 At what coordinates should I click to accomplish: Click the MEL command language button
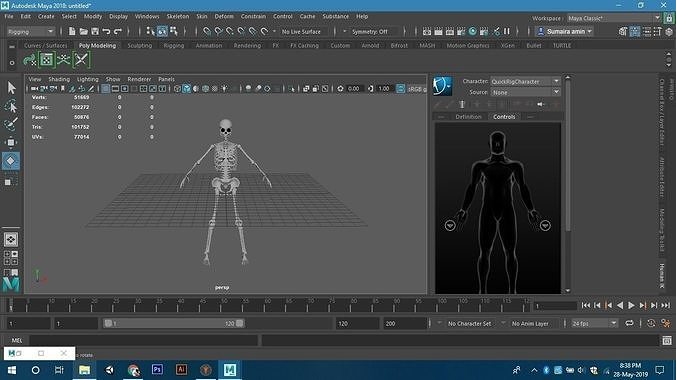tap(17, 340)
